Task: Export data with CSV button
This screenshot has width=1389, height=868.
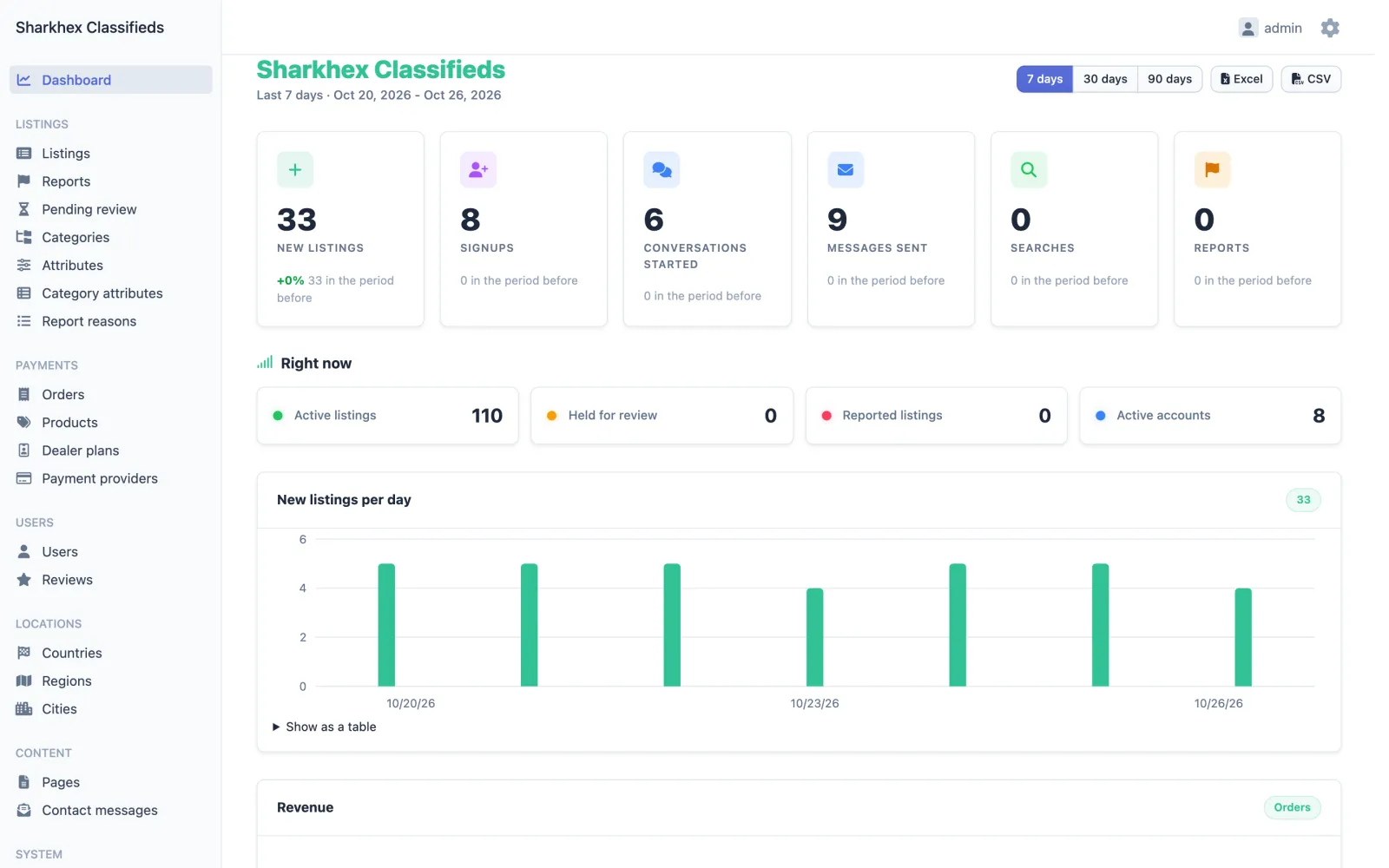Action: 1311,79
